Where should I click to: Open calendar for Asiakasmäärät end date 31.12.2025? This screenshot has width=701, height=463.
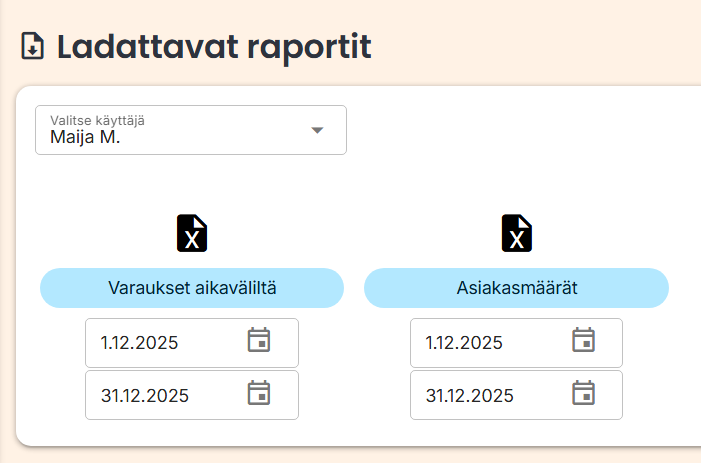tap(583, 393)
